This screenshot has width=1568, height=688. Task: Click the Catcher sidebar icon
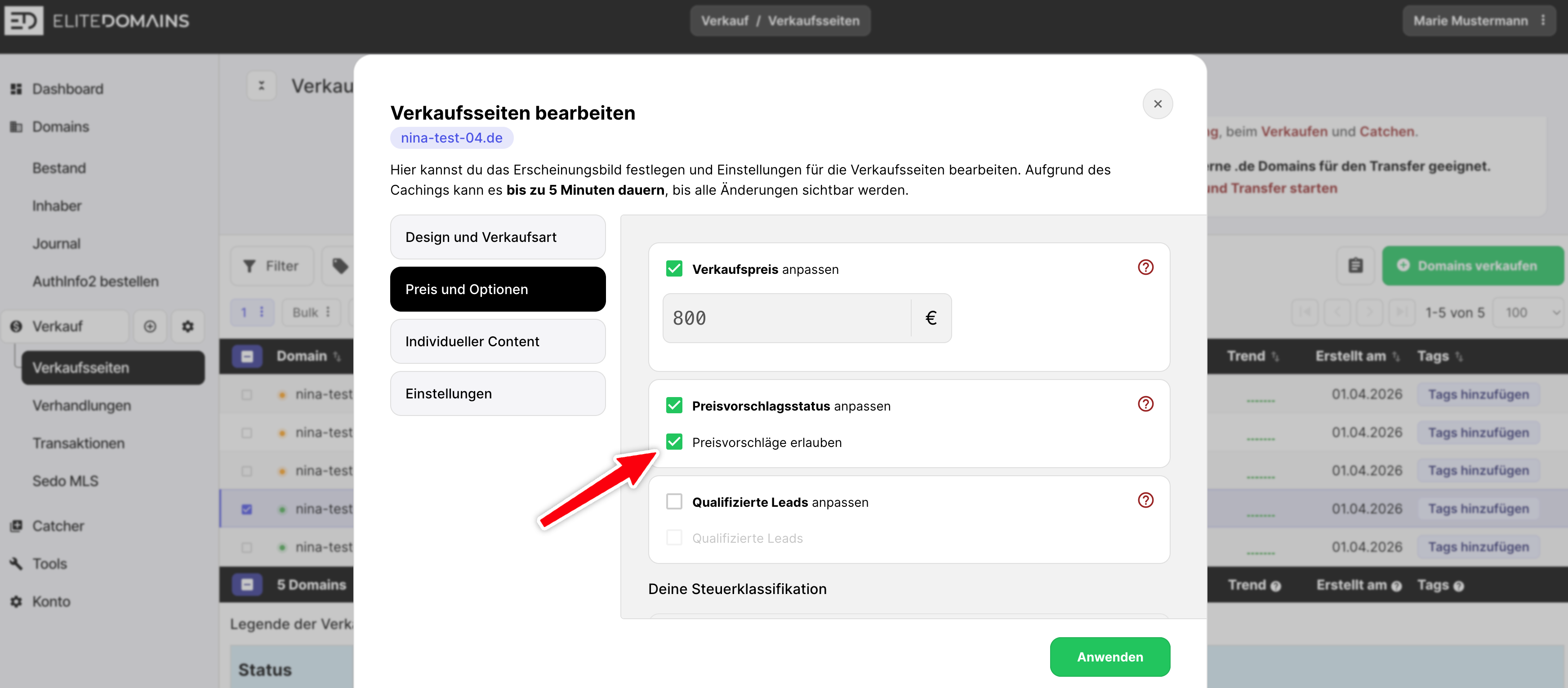point(17,525)
